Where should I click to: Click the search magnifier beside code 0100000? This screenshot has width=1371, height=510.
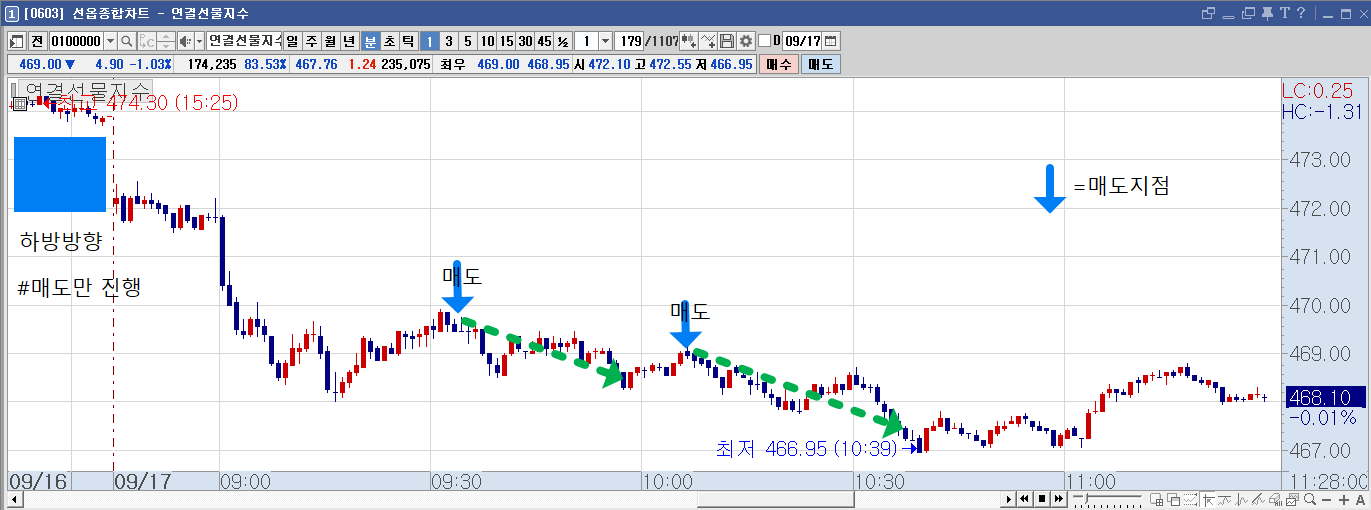[x=126, y=41]
